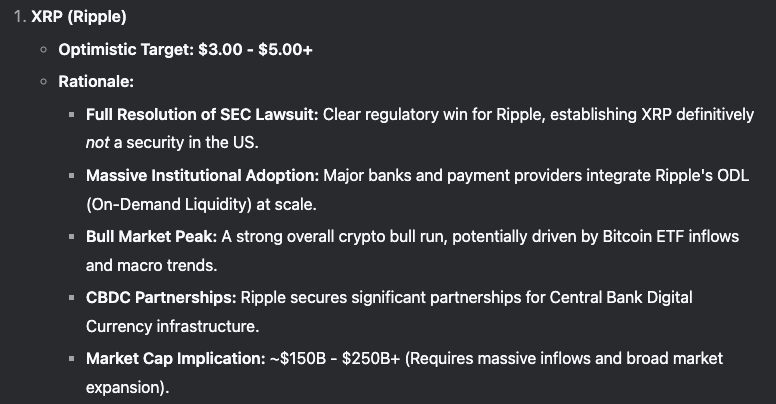Click the italic word not
The width and height of the screenshot is (776, 404).
pos(97,143)
